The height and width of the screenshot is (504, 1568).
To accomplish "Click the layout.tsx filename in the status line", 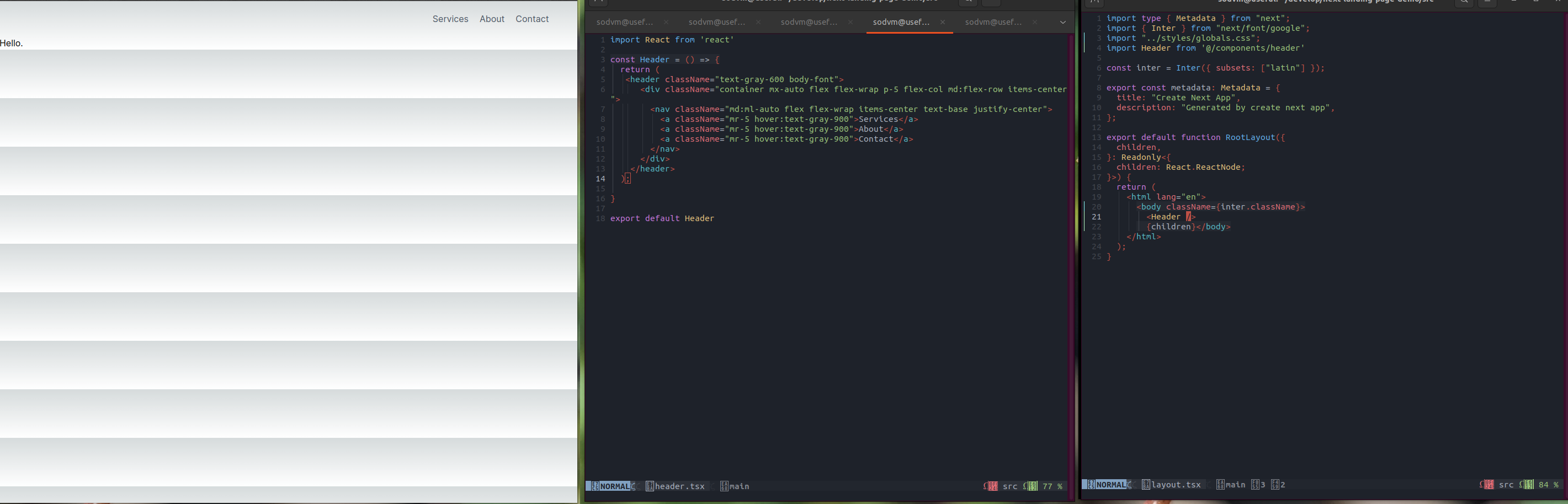I will [x=1176, y=485].
